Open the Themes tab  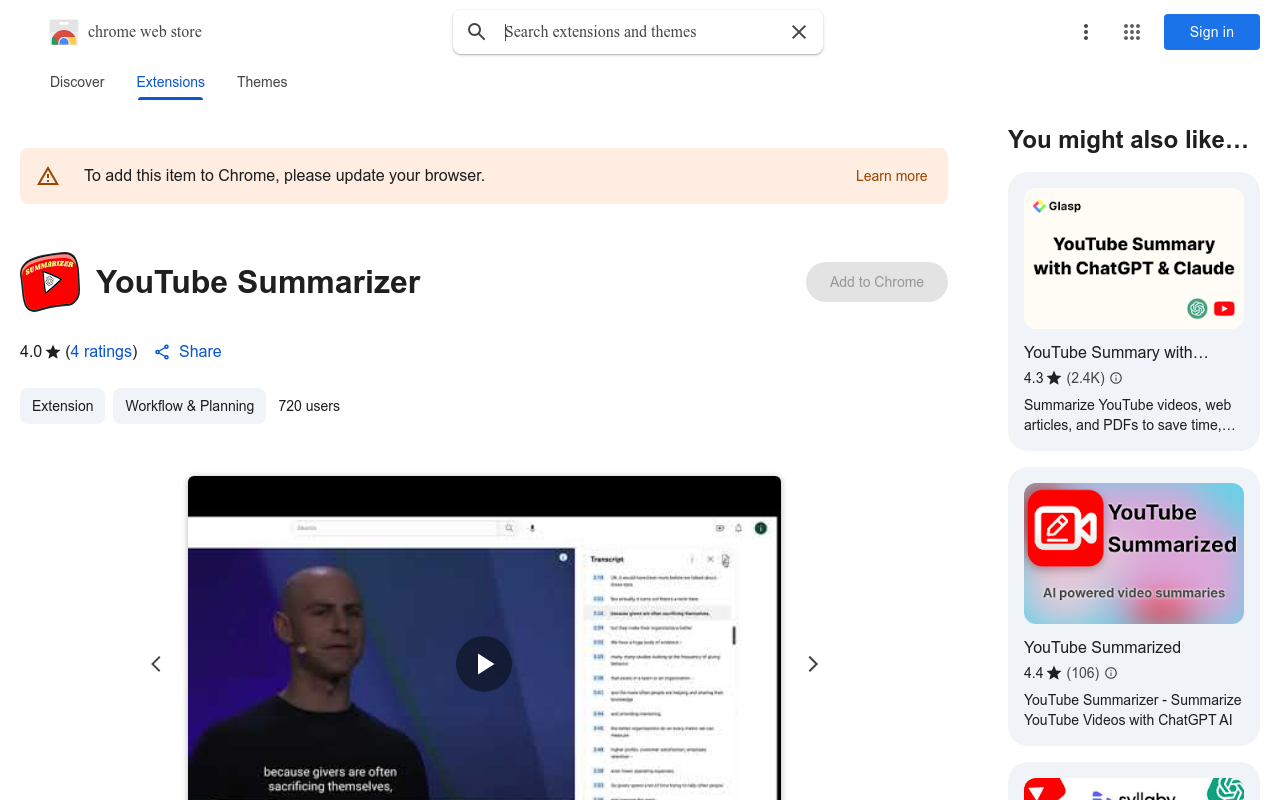coord(262,82)
